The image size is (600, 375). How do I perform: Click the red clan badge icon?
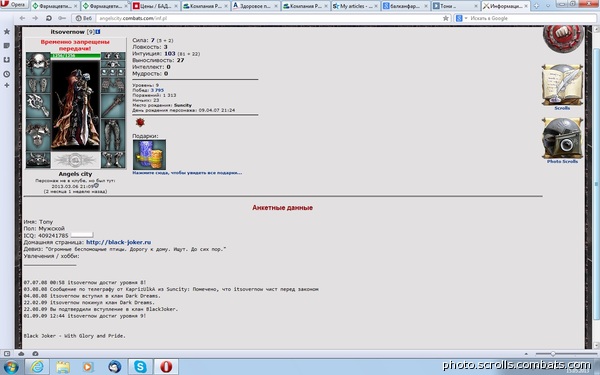tap(140, 122)
